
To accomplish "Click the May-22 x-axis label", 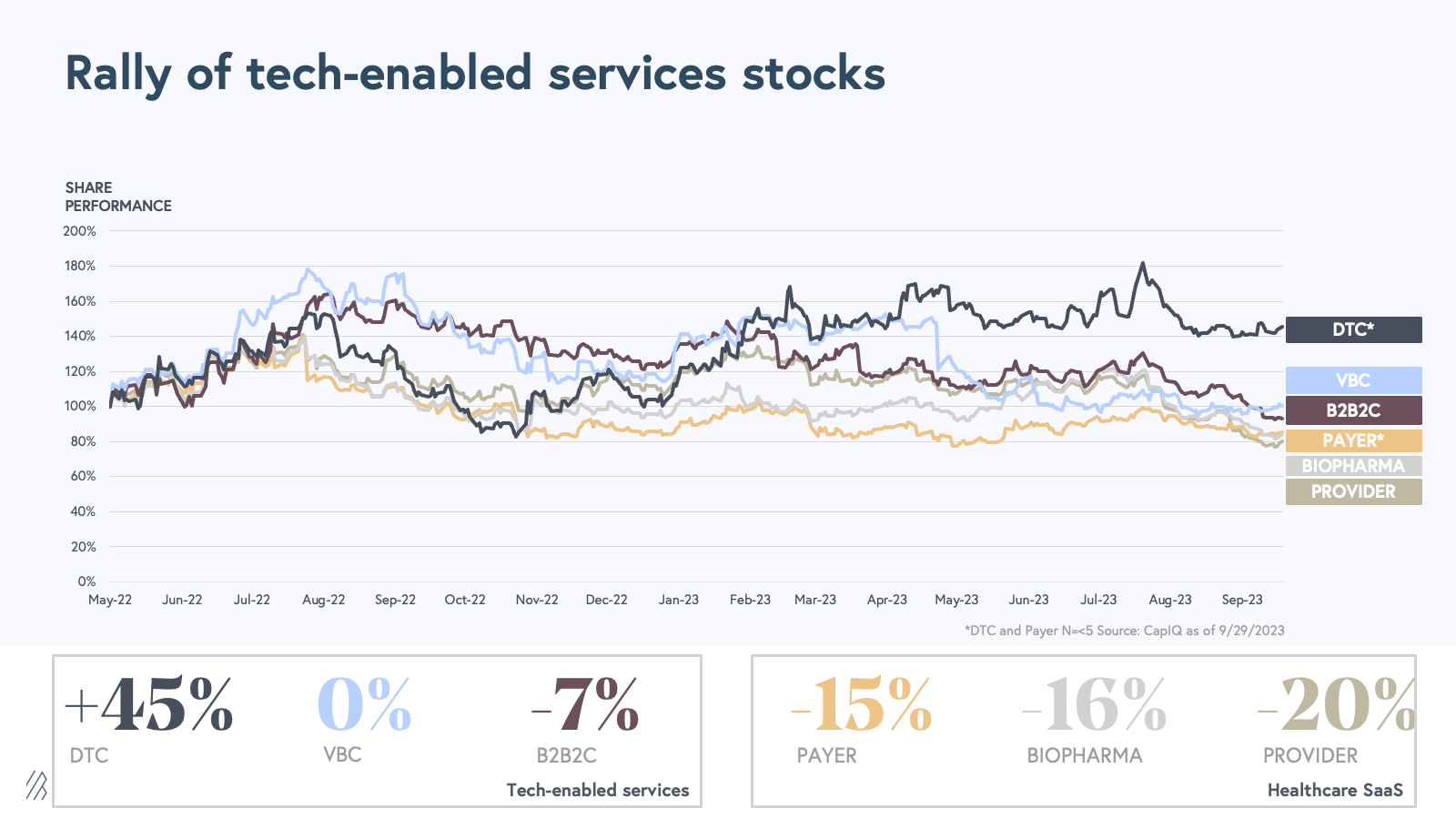I will tap(110, 600).
